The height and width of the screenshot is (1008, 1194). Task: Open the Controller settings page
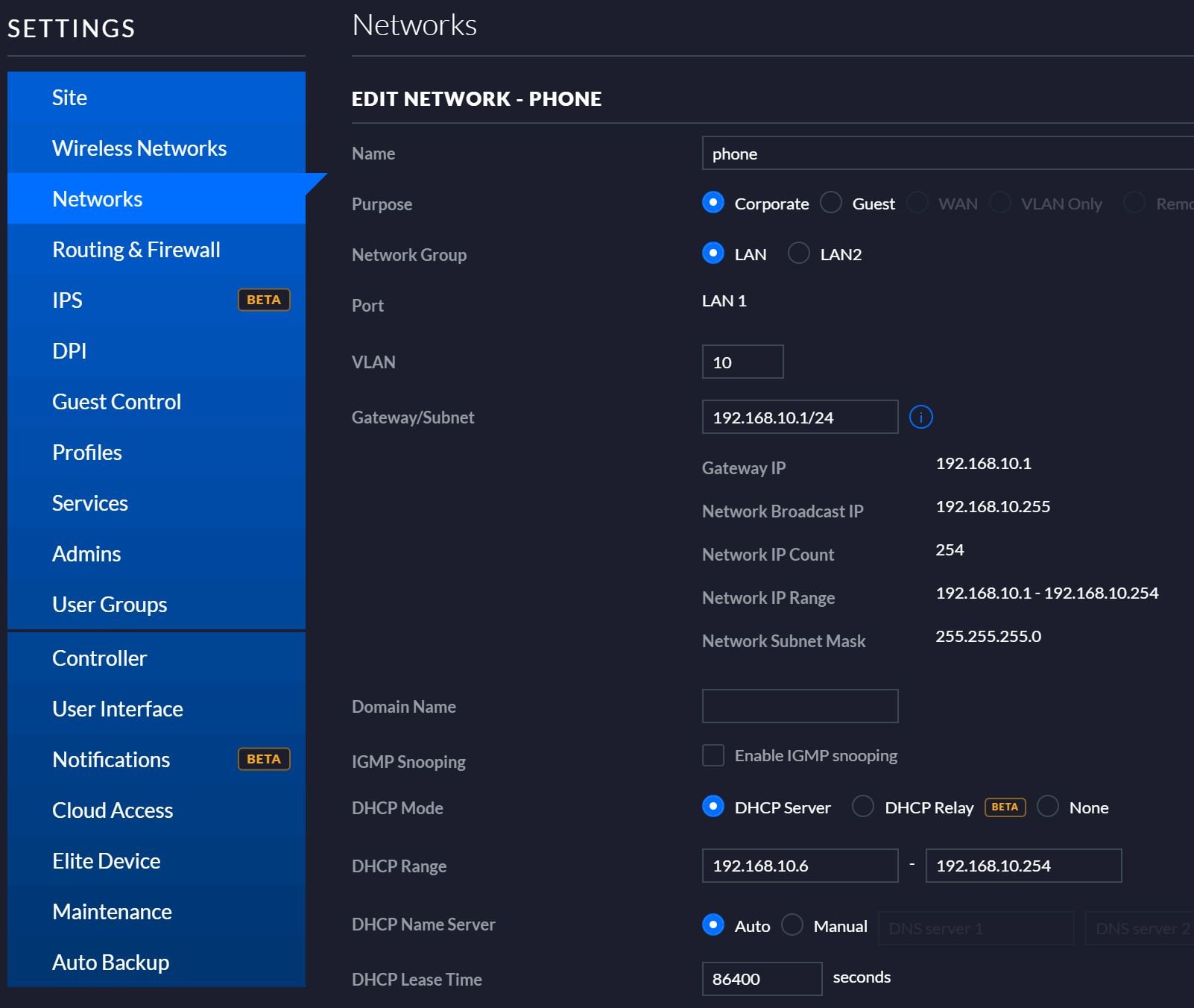tap(157, 658)
